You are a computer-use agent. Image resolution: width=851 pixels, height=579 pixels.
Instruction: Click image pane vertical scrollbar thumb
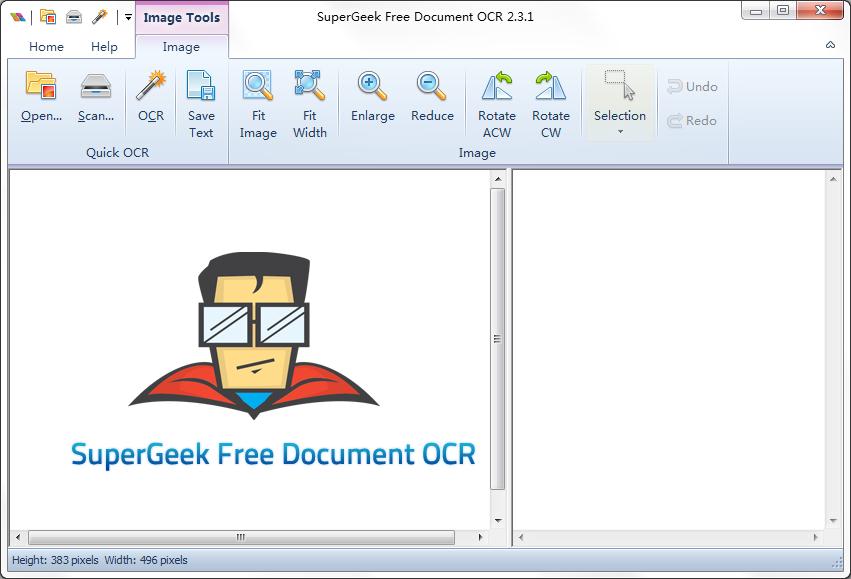pyautogui.click(x=497, y=339)
